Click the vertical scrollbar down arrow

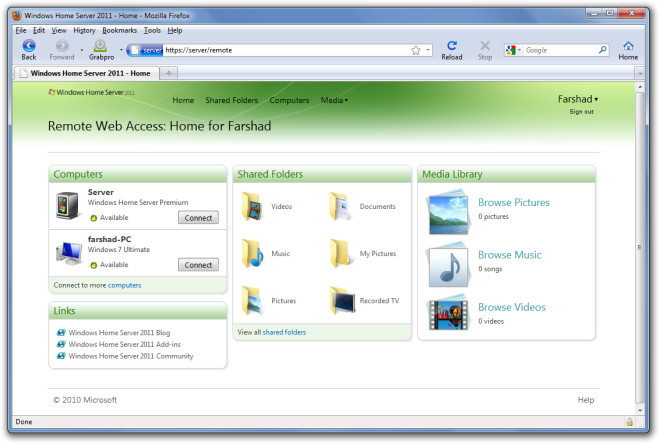(x=640, y=410)
